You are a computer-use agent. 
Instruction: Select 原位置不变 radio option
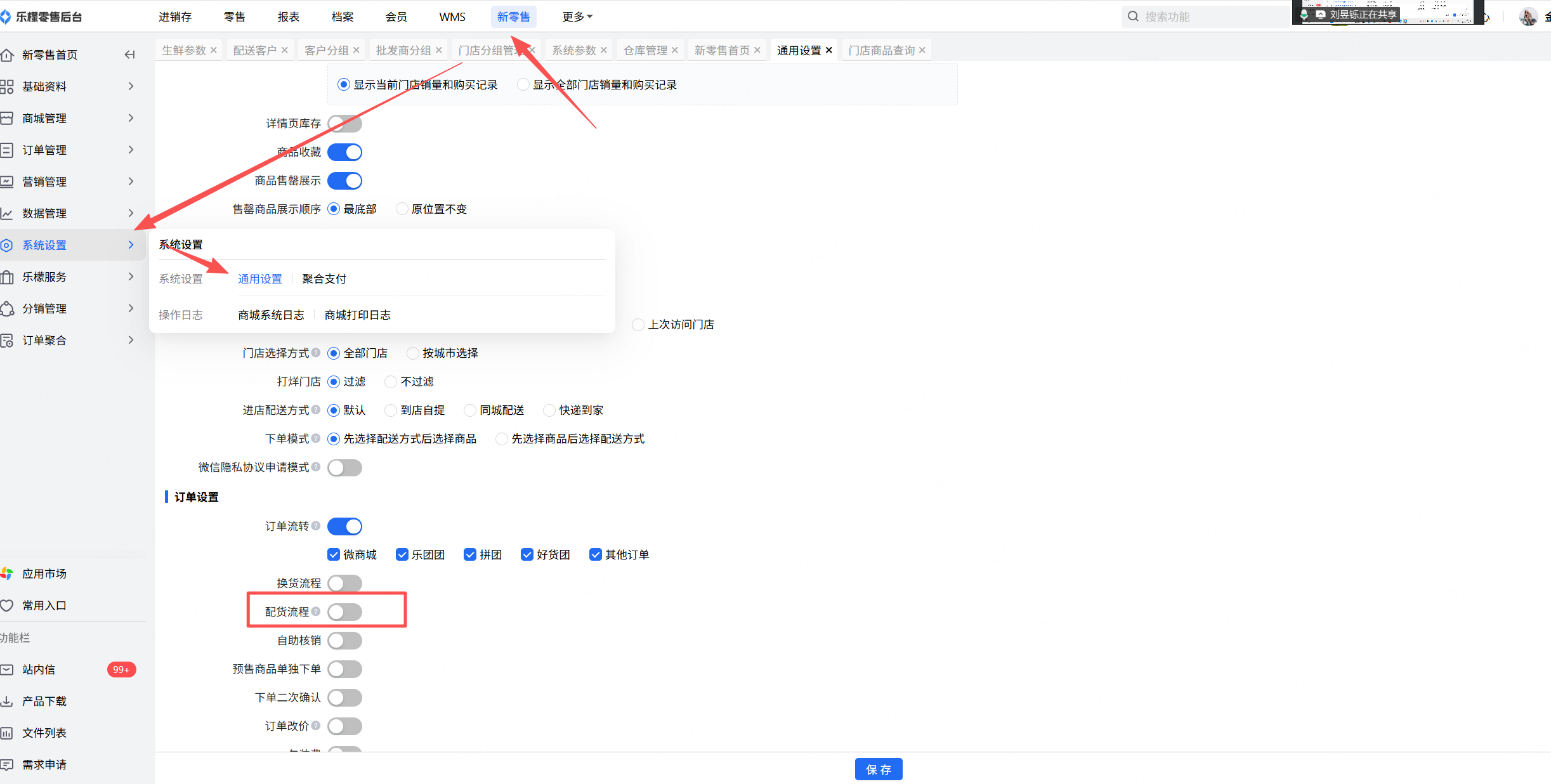tap(402, 209)
